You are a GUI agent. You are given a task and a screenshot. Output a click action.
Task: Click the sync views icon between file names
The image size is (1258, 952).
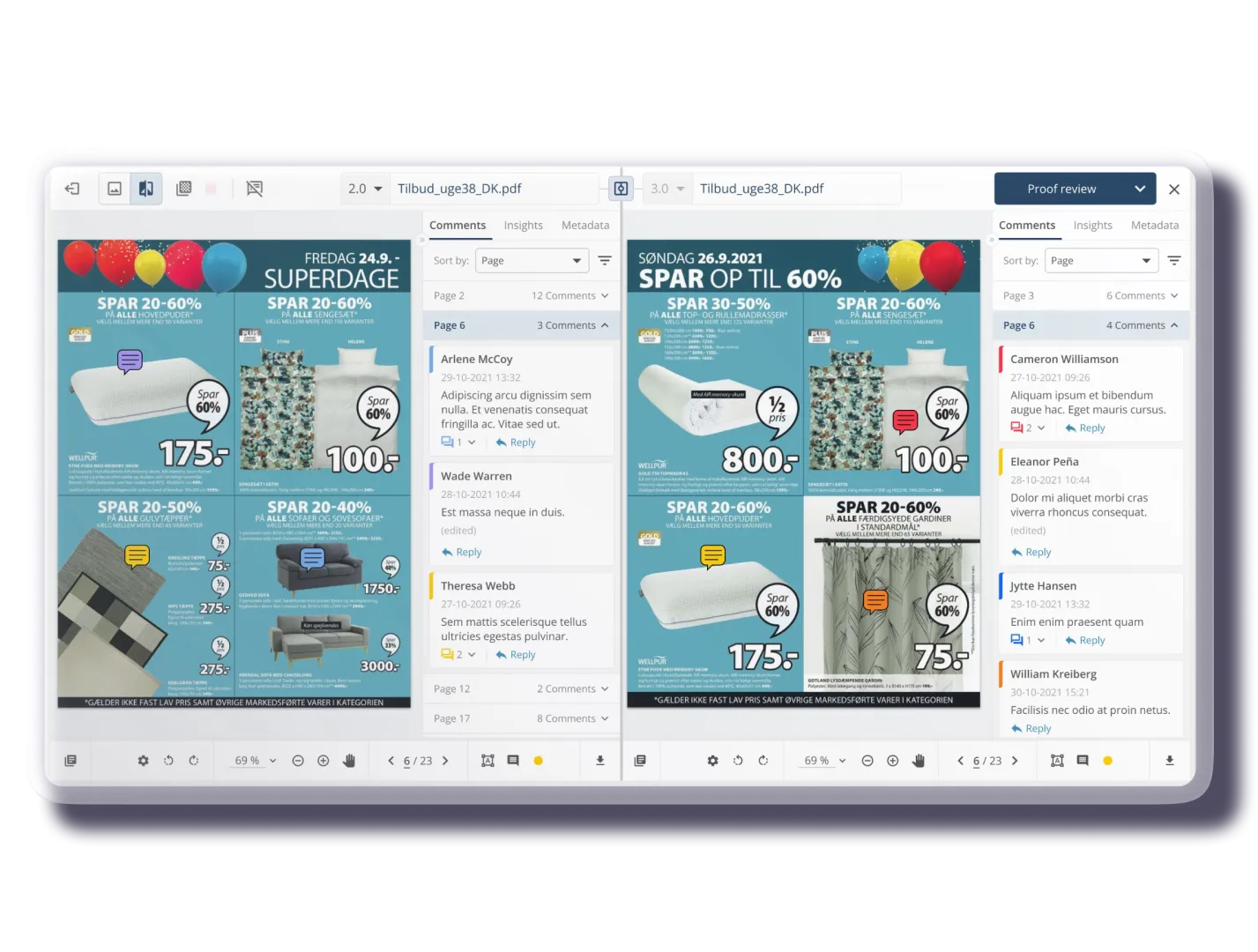coord(621,189)
